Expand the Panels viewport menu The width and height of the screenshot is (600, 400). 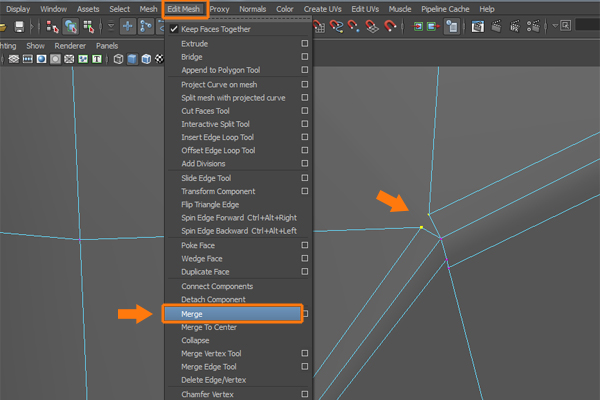(x=106, y=45)
